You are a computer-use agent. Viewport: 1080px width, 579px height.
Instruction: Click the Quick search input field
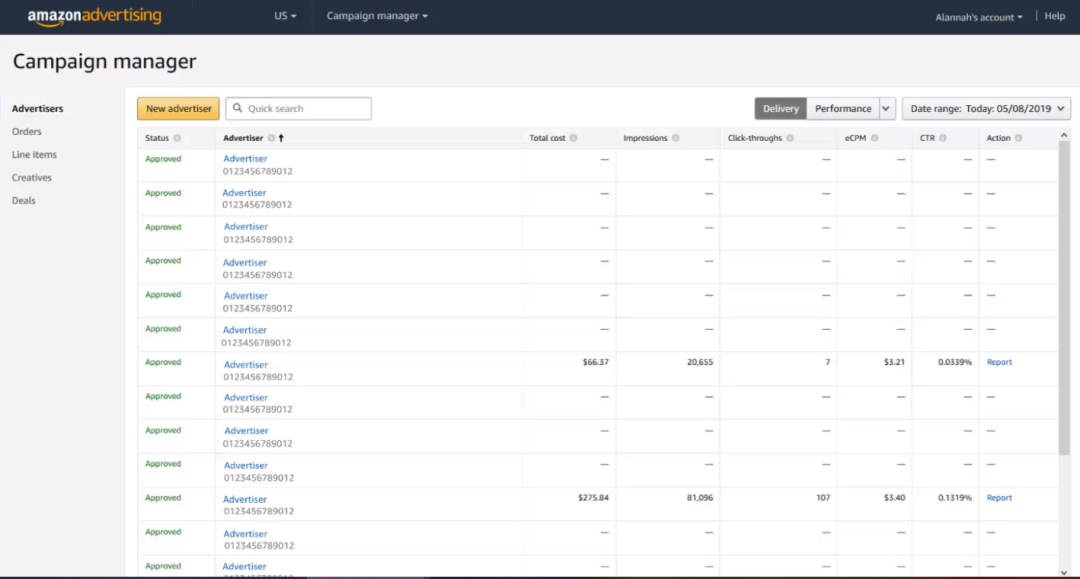298,108
